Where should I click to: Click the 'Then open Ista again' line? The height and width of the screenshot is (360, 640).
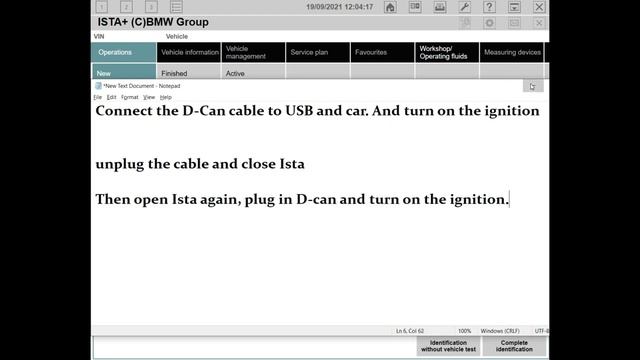coord(302,199)
